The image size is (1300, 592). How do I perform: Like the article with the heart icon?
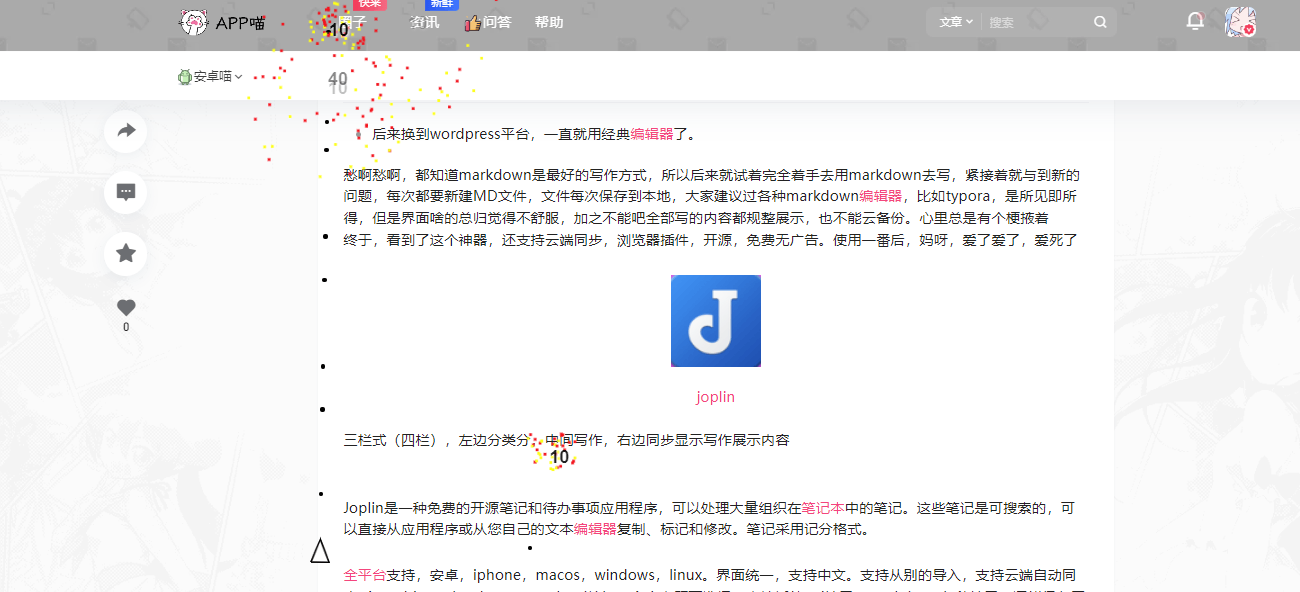click(126, 308)
